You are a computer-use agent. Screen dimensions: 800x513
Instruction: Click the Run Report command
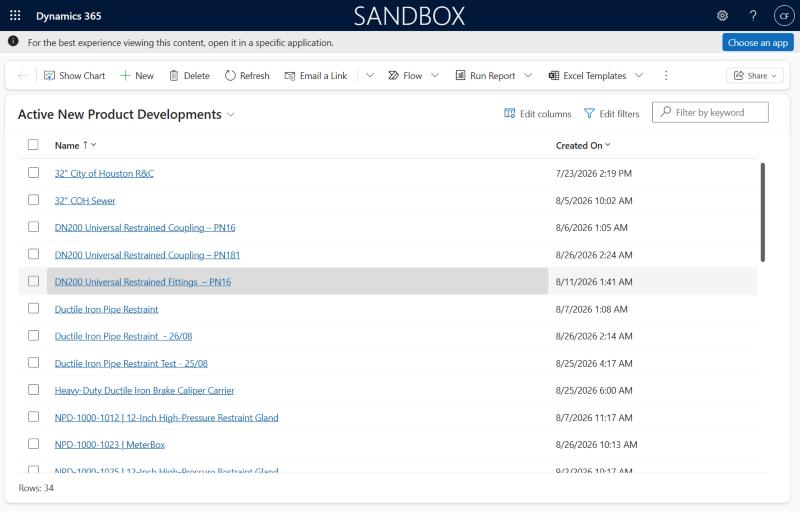coord(485,76)
